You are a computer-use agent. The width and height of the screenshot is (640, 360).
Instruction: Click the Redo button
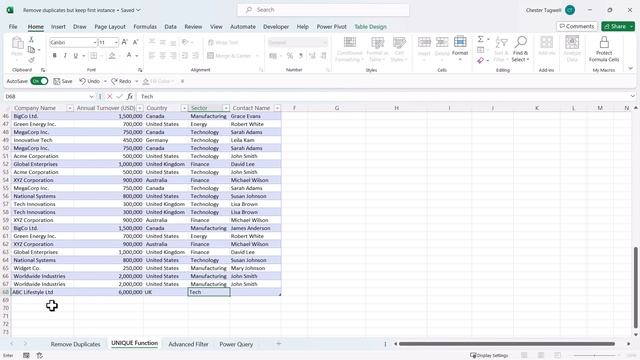point(121,81)
